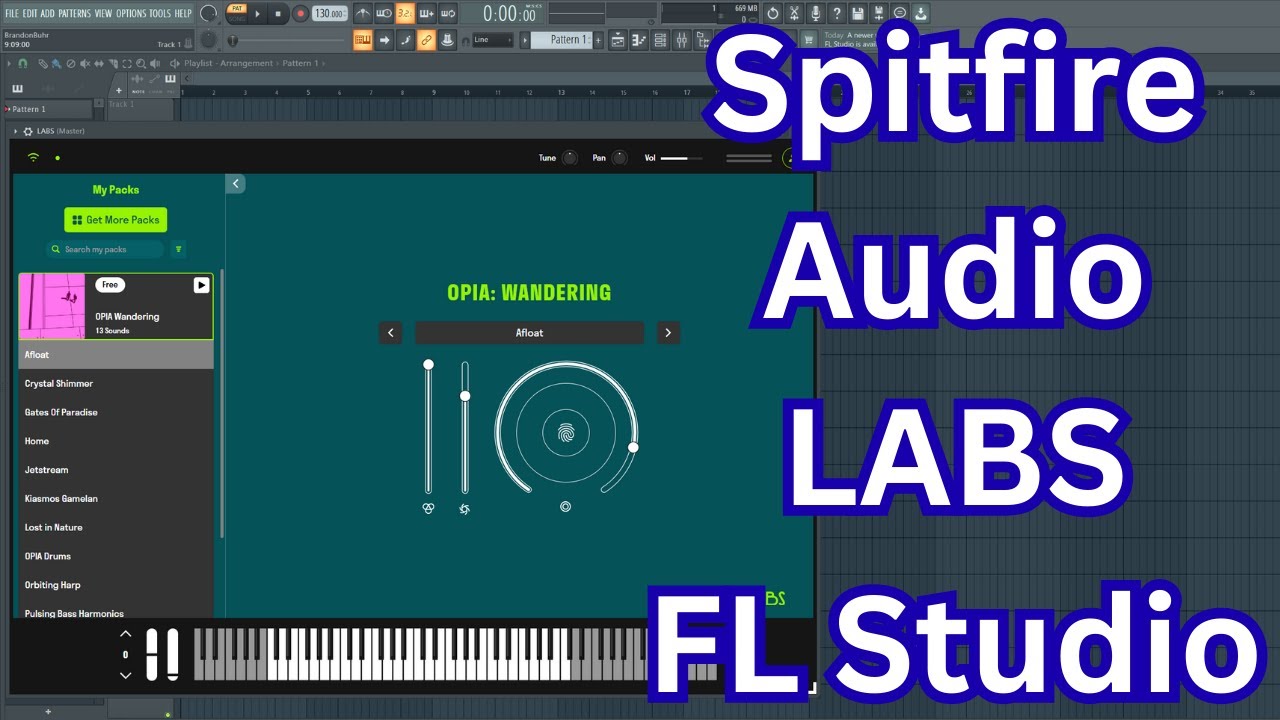Toggle auto scrolling arrow button
The image size is (1280, 720).
tap(384, 40)
